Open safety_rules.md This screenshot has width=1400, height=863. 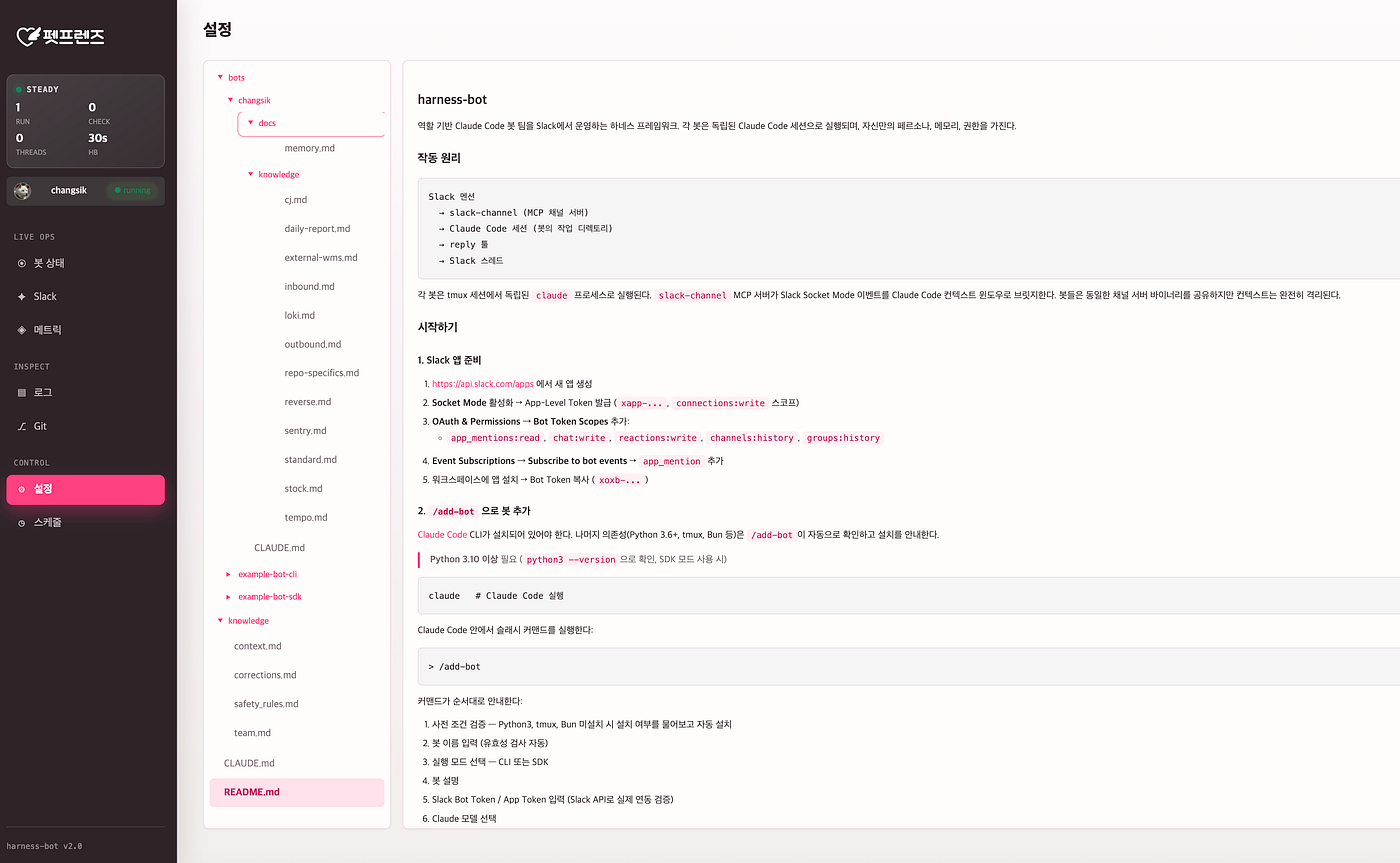pyautogui.click(x=266, y=704)
